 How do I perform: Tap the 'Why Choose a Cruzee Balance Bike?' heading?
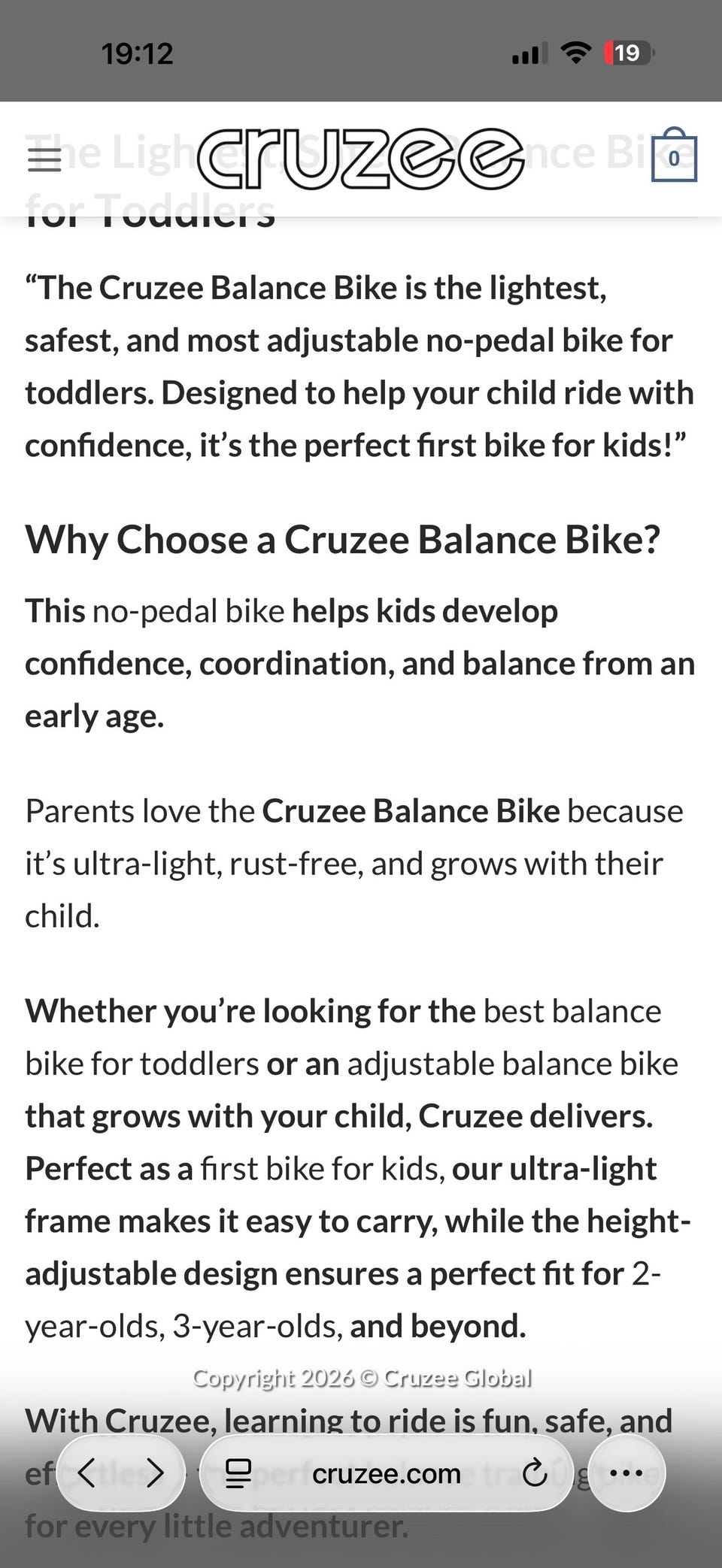pos(342,540)
